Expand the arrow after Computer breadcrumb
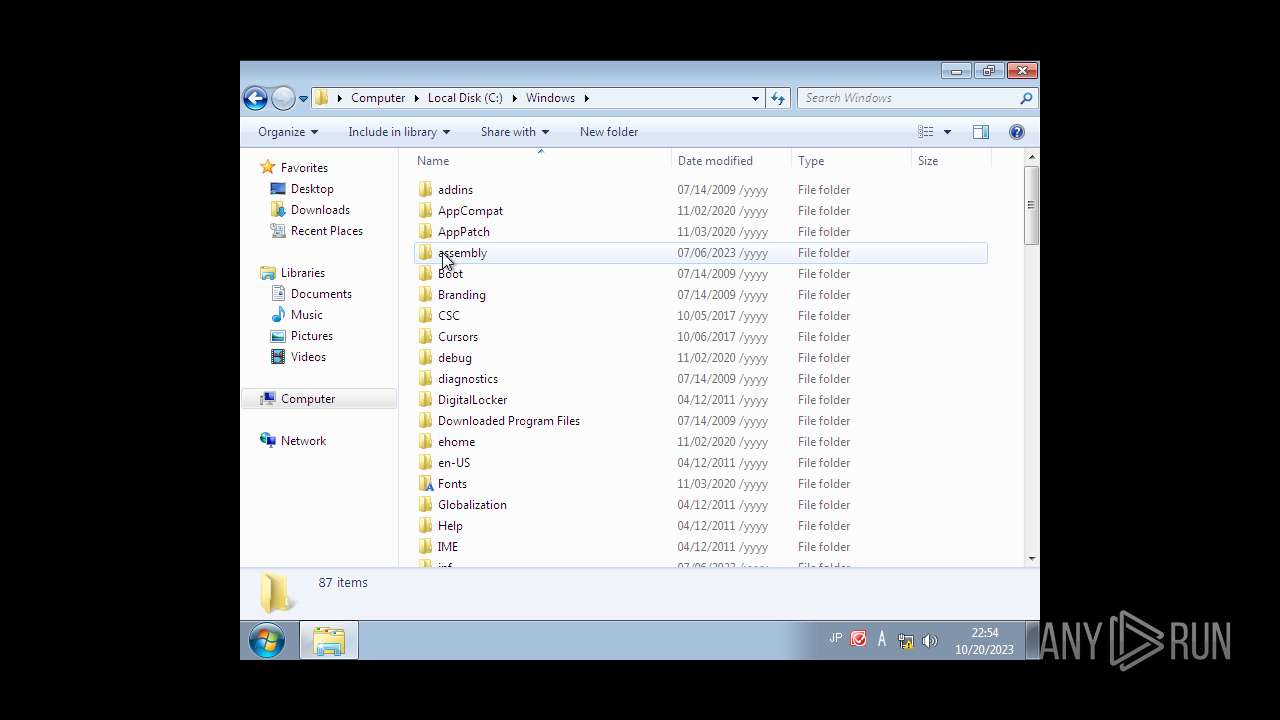The height and width of the screenshot is (720, 1280). coord(416,98)
